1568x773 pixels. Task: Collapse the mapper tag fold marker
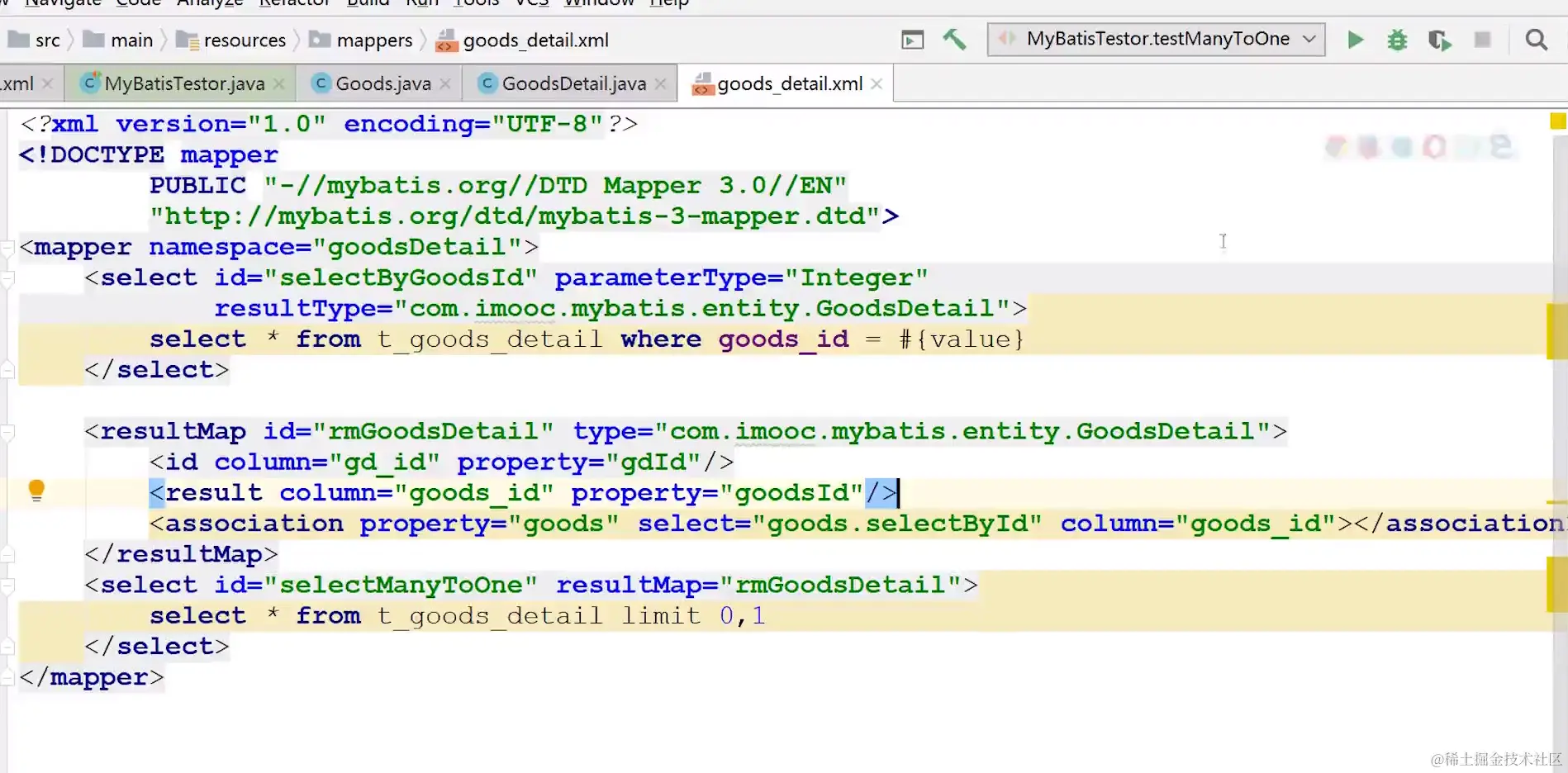tap(7, 247)
